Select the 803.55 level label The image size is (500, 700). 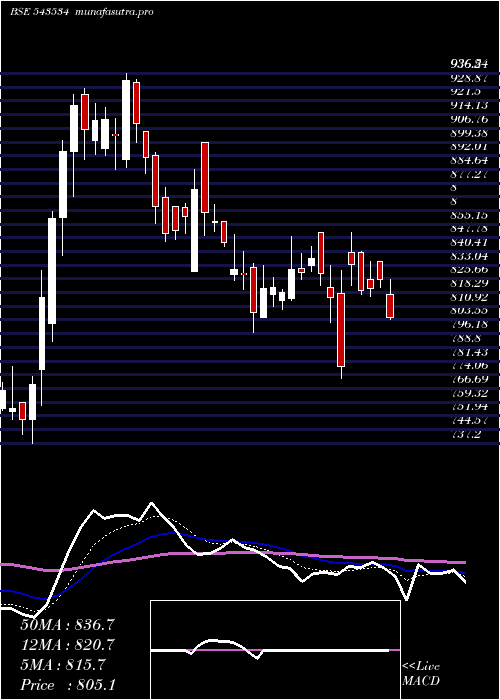pyautogui.click(x=468, y=311)
